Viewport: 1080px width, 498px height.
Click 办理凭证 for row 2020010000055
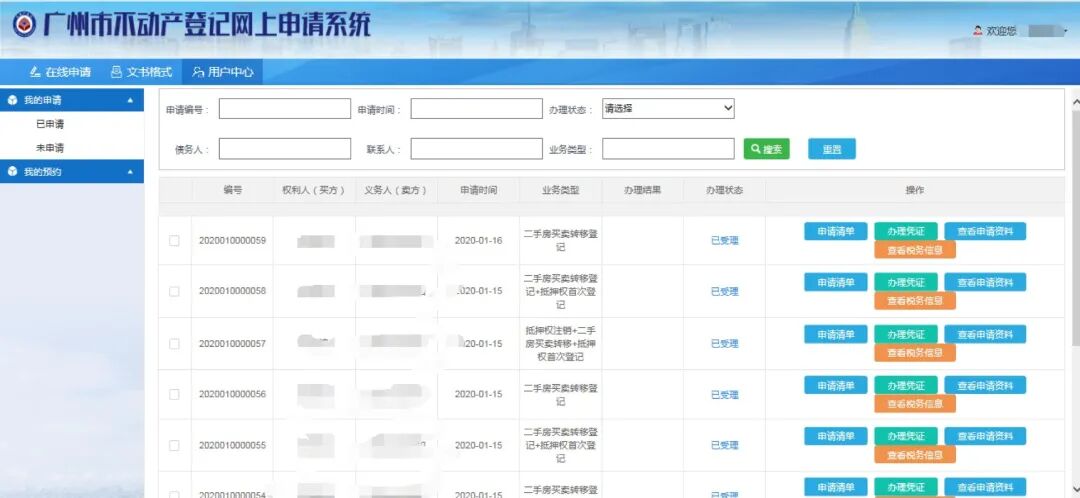pos(906,436)
